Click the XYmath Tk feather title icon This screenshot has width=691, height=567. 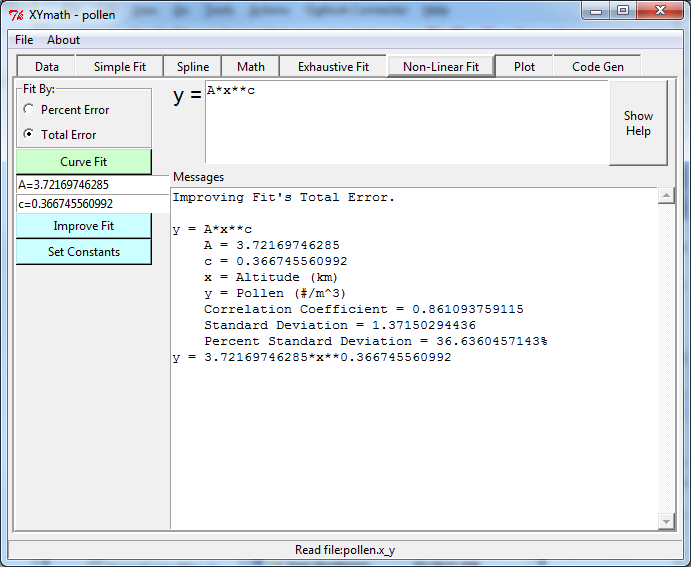pyautogui.click(x=17, y=14)
